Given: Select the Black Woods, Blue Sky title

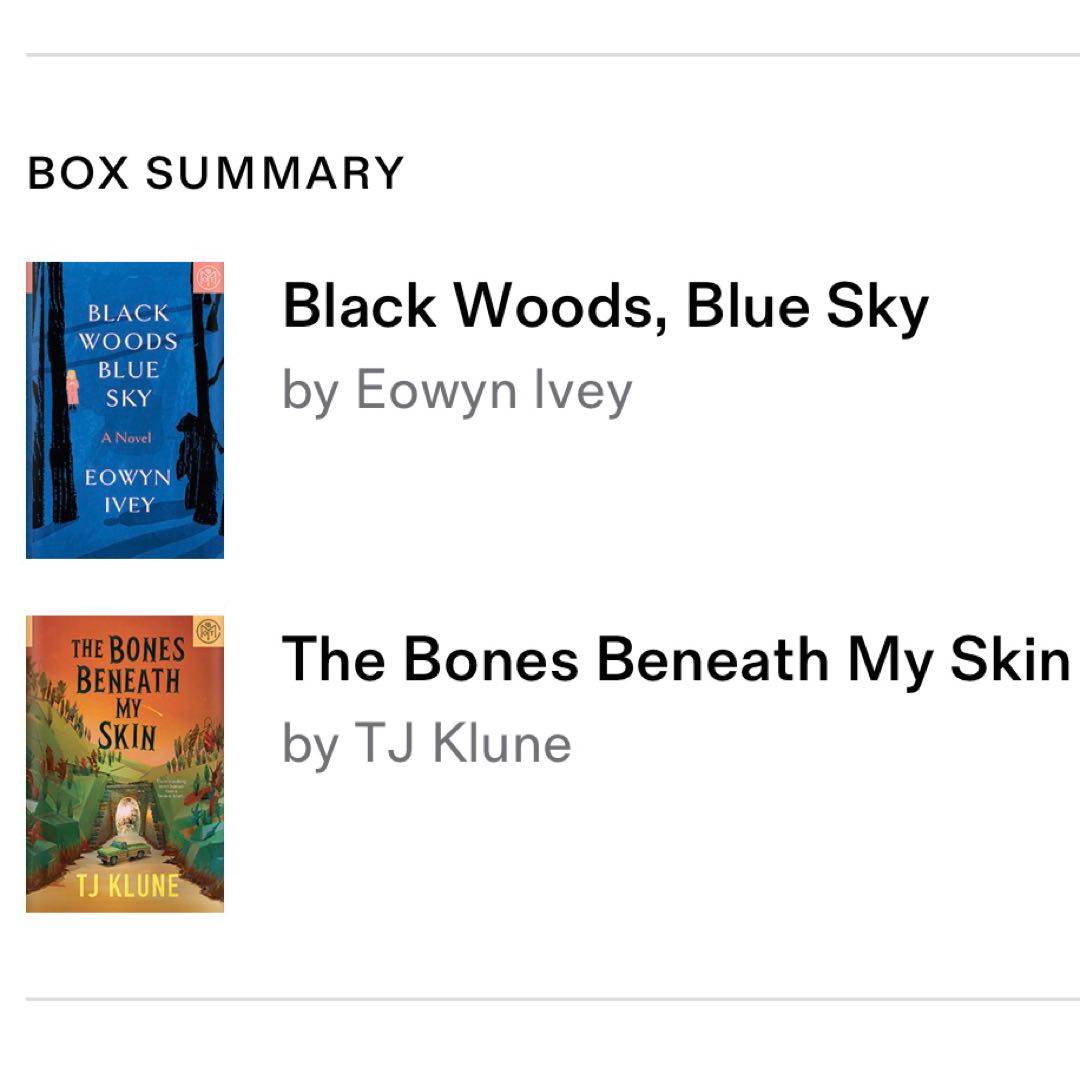Looking at the screenshot, I should pyautogui.click(x=605, y=306).
